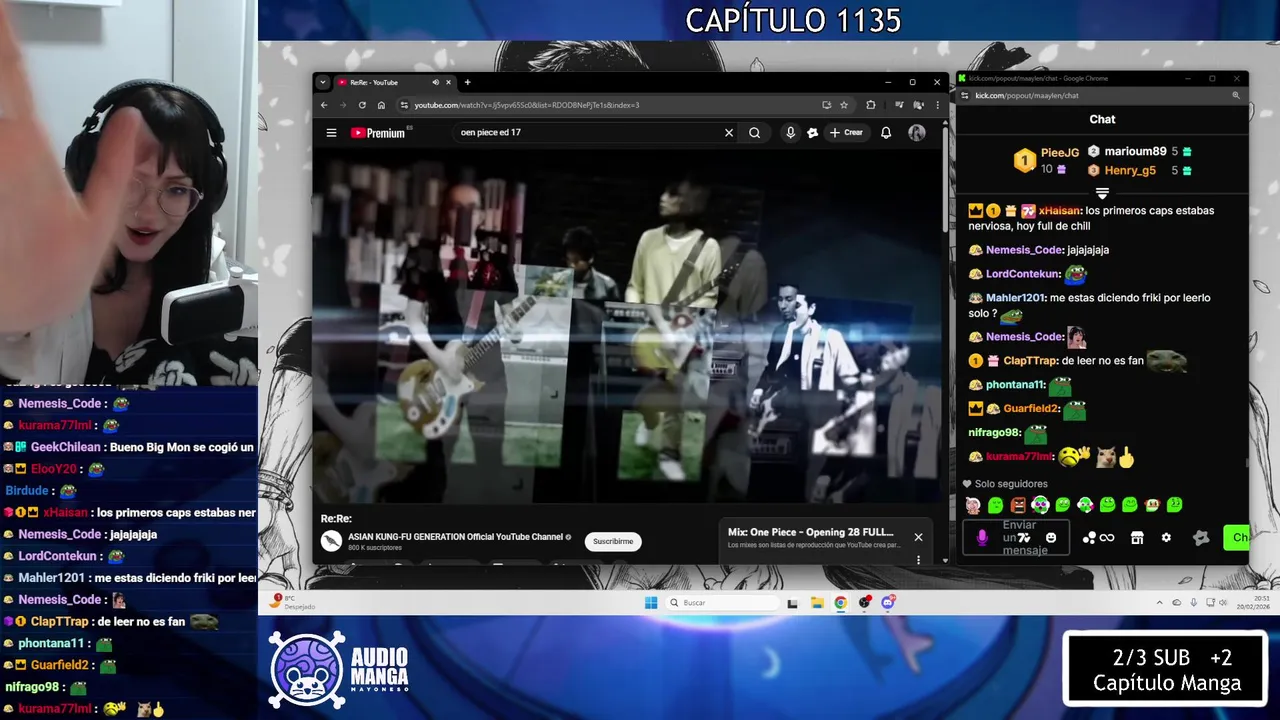Open a new tab in YouTube window

coord(467,82)
